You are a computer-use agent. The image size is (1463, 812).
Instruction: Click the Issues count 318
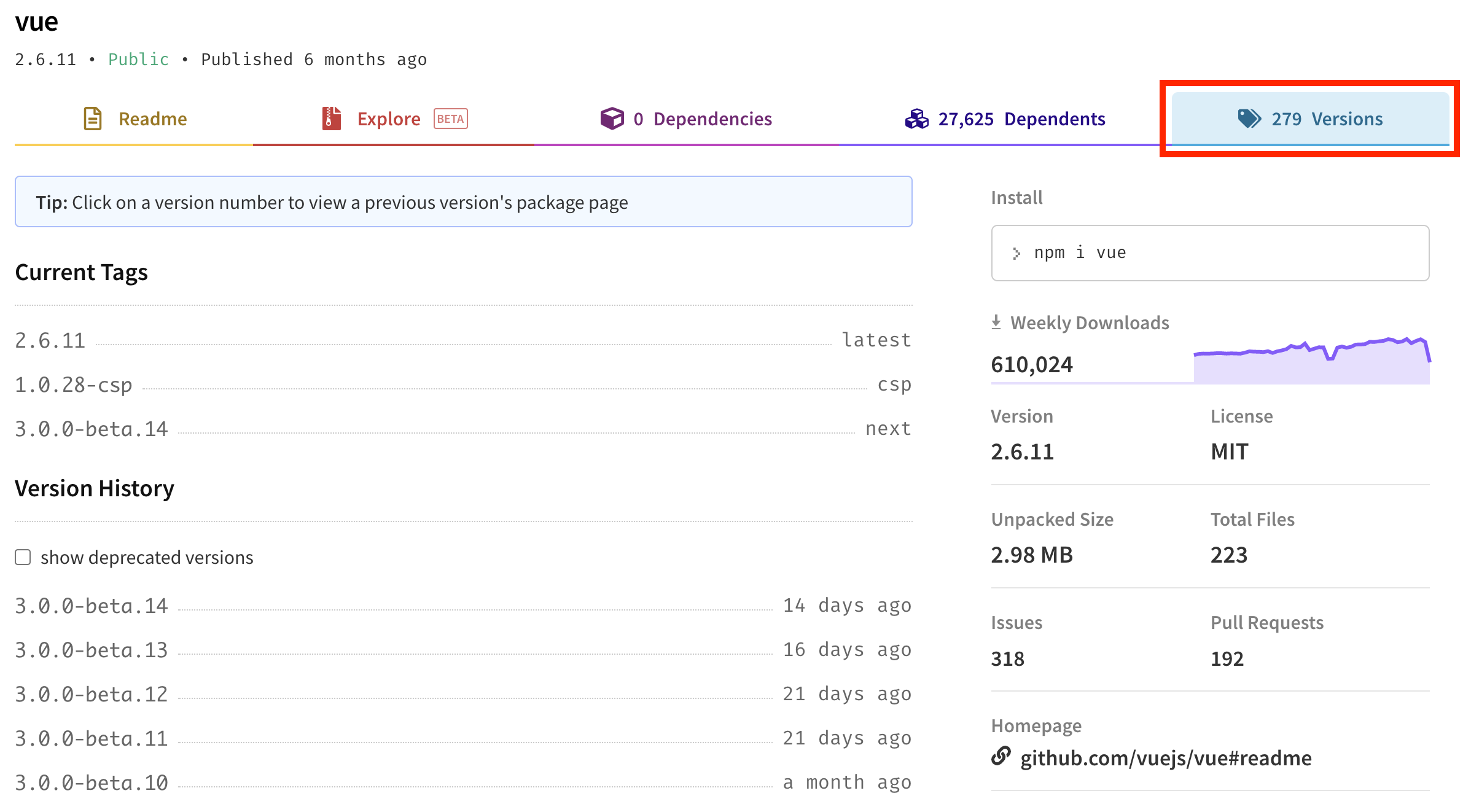coord(1008,658)
